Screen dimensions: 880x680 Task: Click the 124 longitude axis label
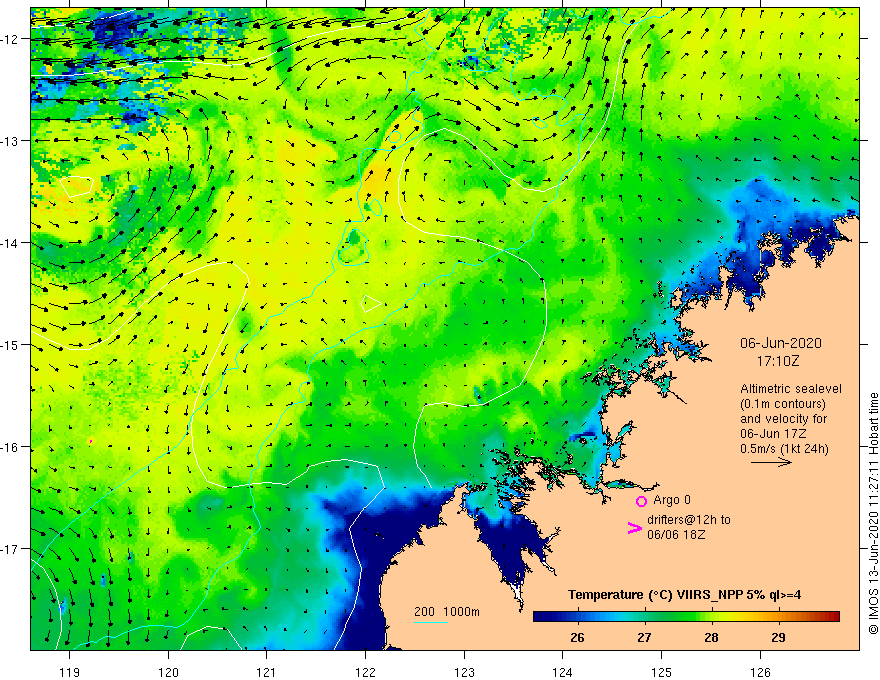pos(563,672)
